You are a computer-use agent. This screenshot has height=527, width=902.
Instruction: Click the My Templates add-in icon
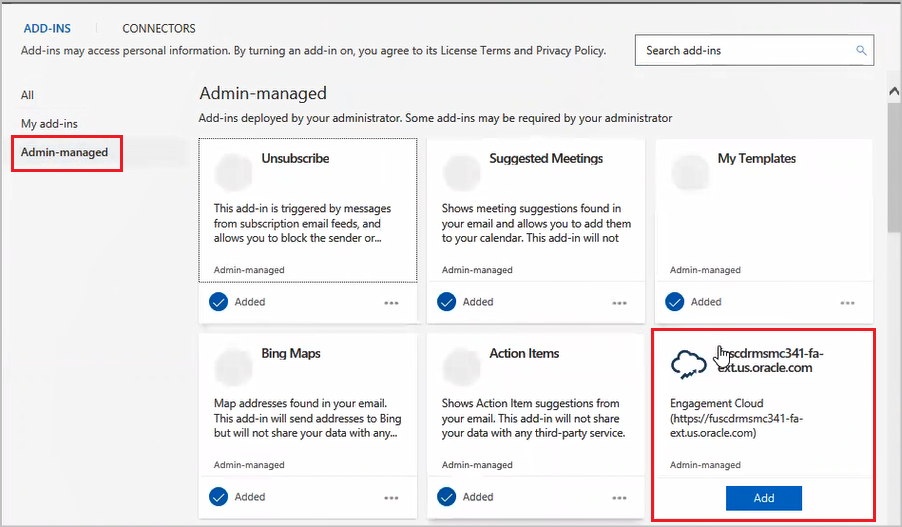[690, 172]
